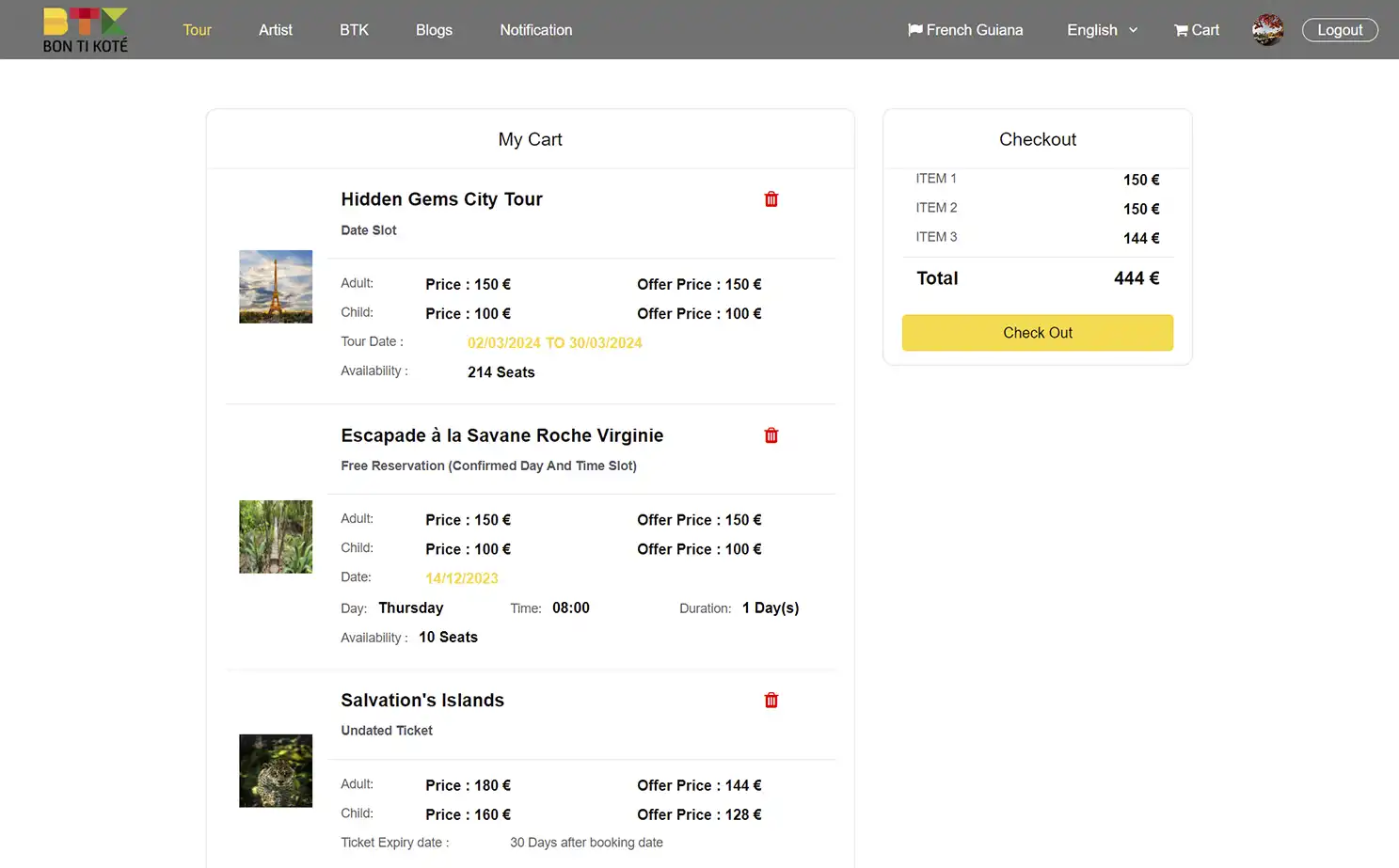The height and width of the screenshot is (868, 1399).
Task: Navigate to the Blogs section
Action: click(434, 29)
